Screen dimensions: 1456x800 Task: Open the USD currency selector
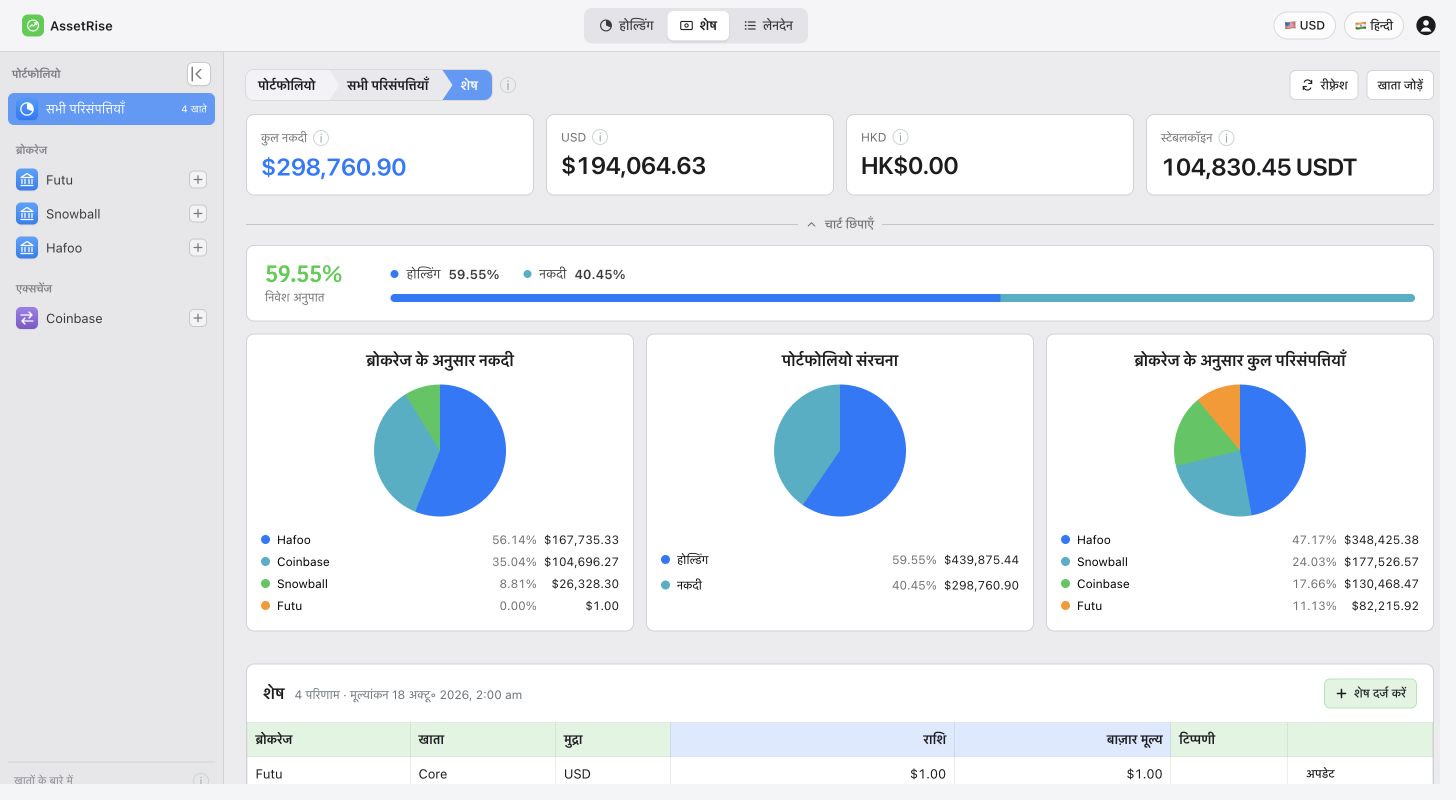pos(1304,26)
